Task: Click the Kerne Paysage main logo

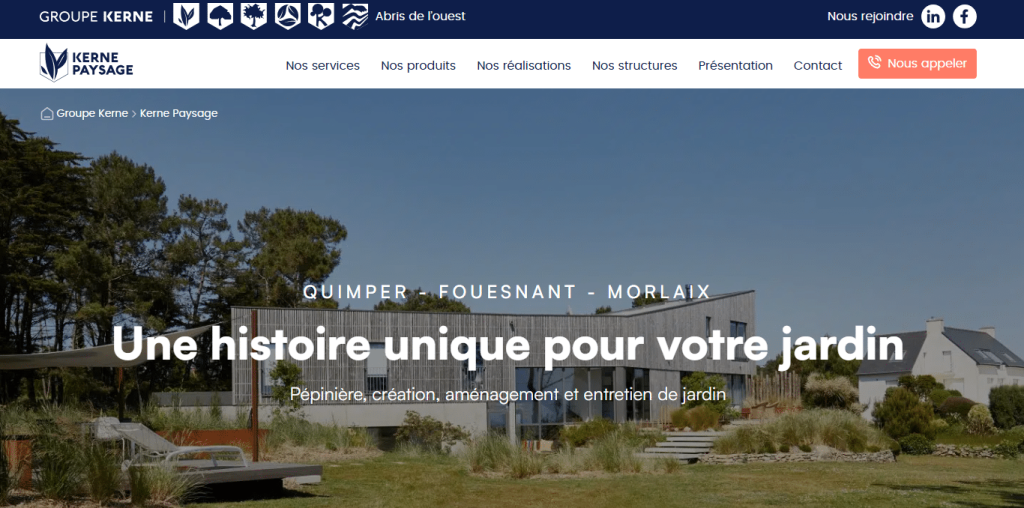Action: coord(86,63)
